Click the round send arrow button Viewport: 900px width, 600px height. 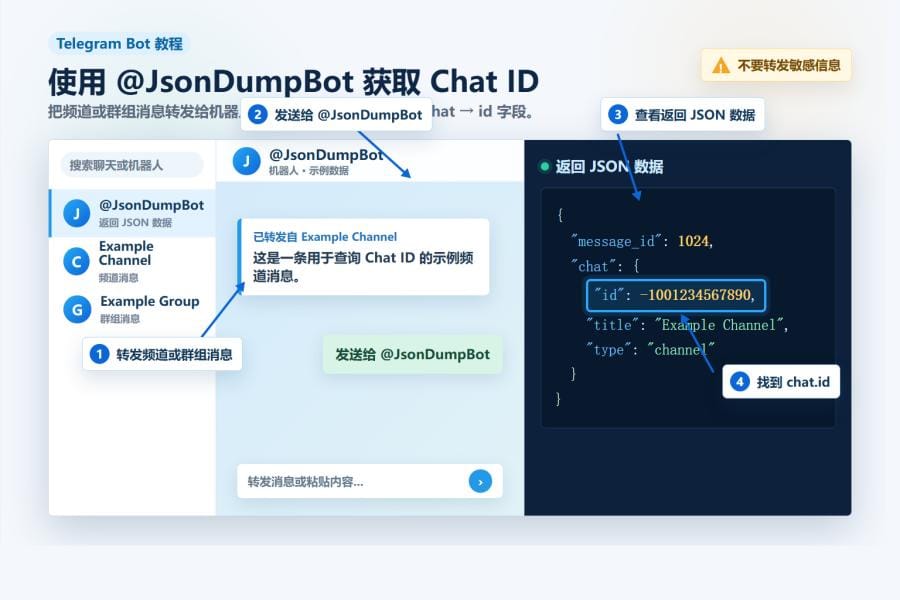point(480,481)
